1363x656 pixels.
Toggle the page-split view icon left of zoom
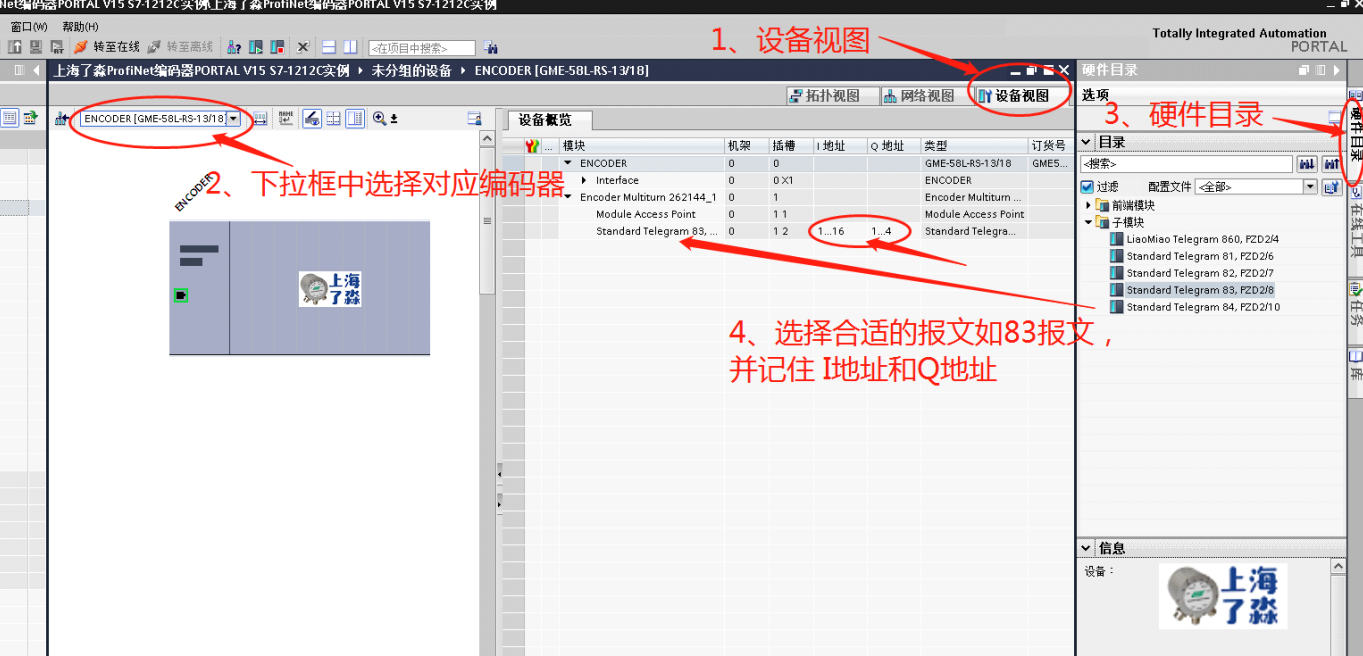(x=355, y=119)
